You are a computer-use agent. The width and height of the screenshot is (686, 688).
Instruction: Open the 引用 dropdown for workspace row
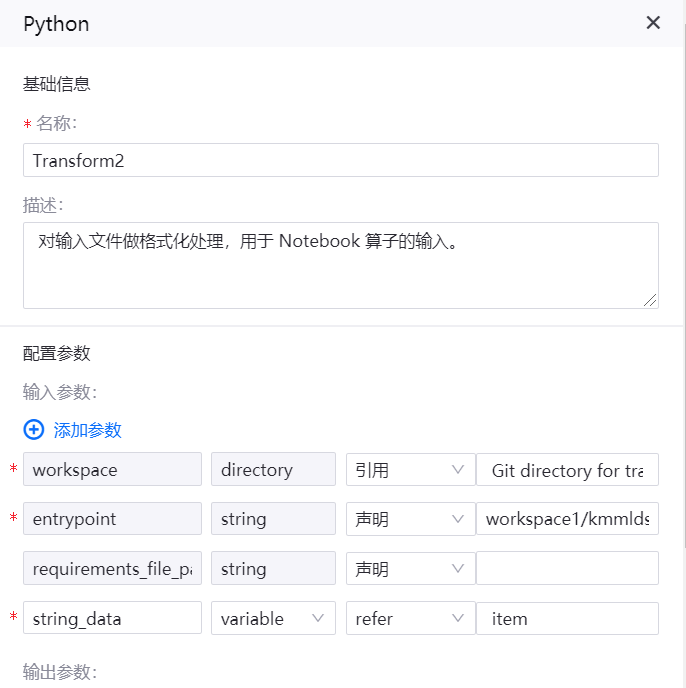tap(410, 470)
